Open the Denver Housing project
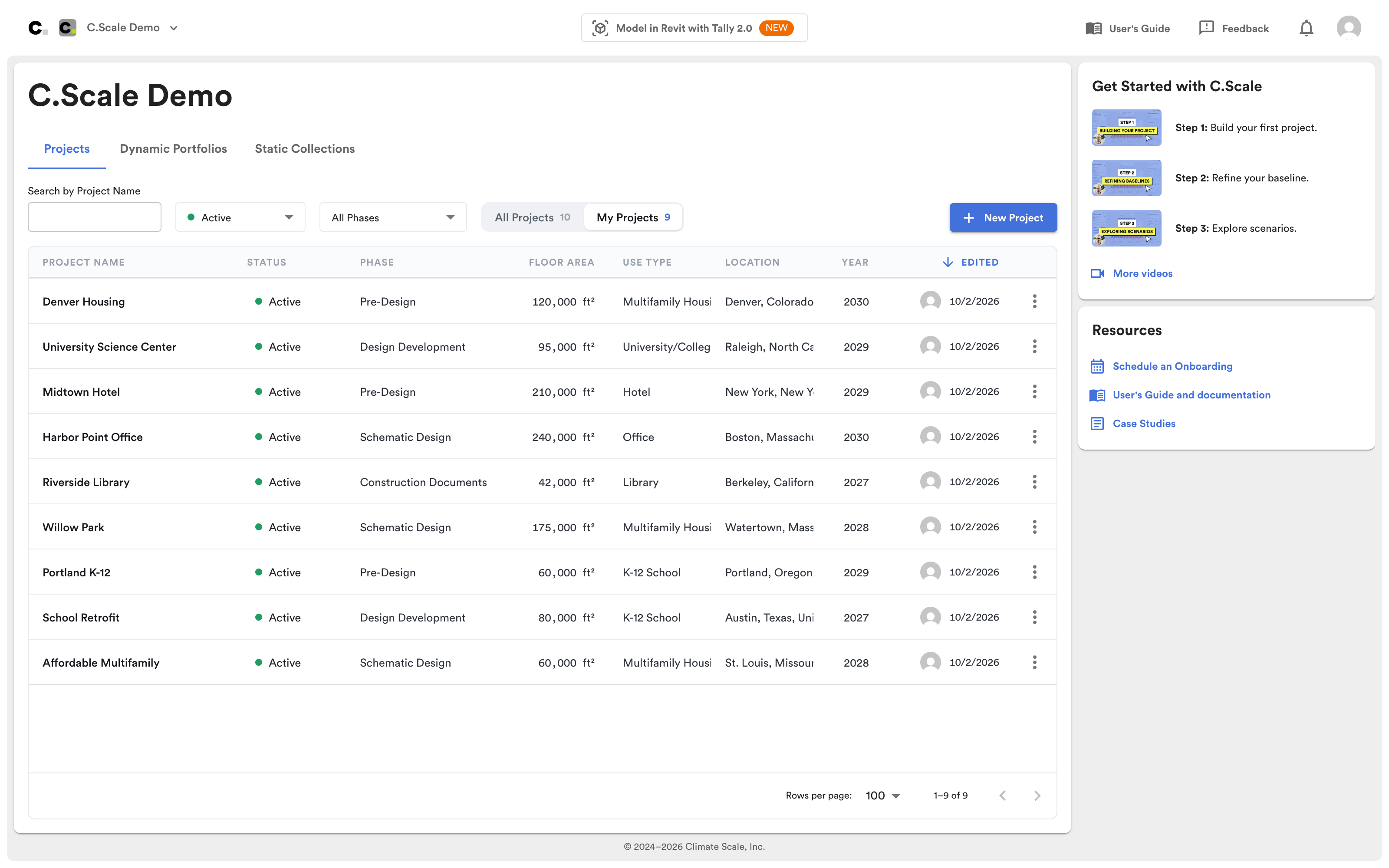The image size is (1389, 868). click(83, 301)
